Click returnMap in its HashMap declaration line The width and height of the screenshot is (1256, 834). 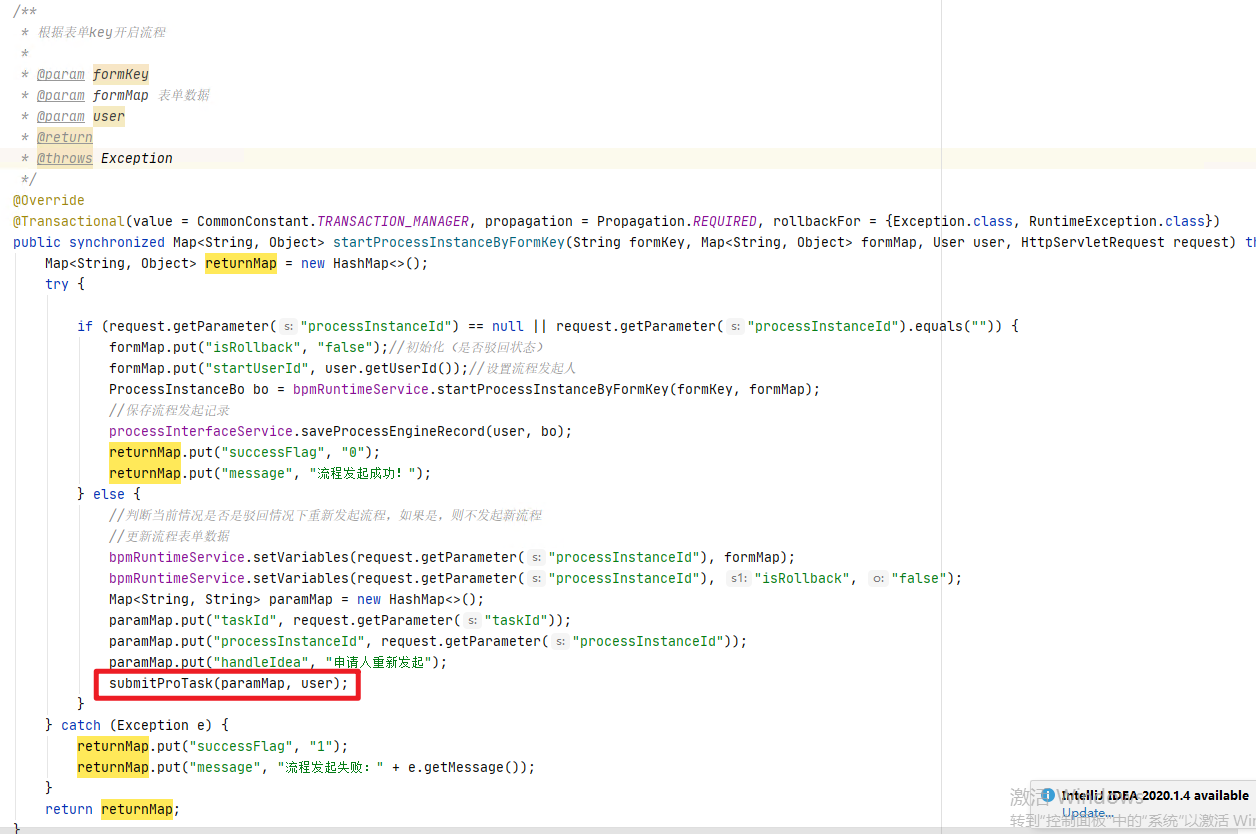click(x=241, y=263)
